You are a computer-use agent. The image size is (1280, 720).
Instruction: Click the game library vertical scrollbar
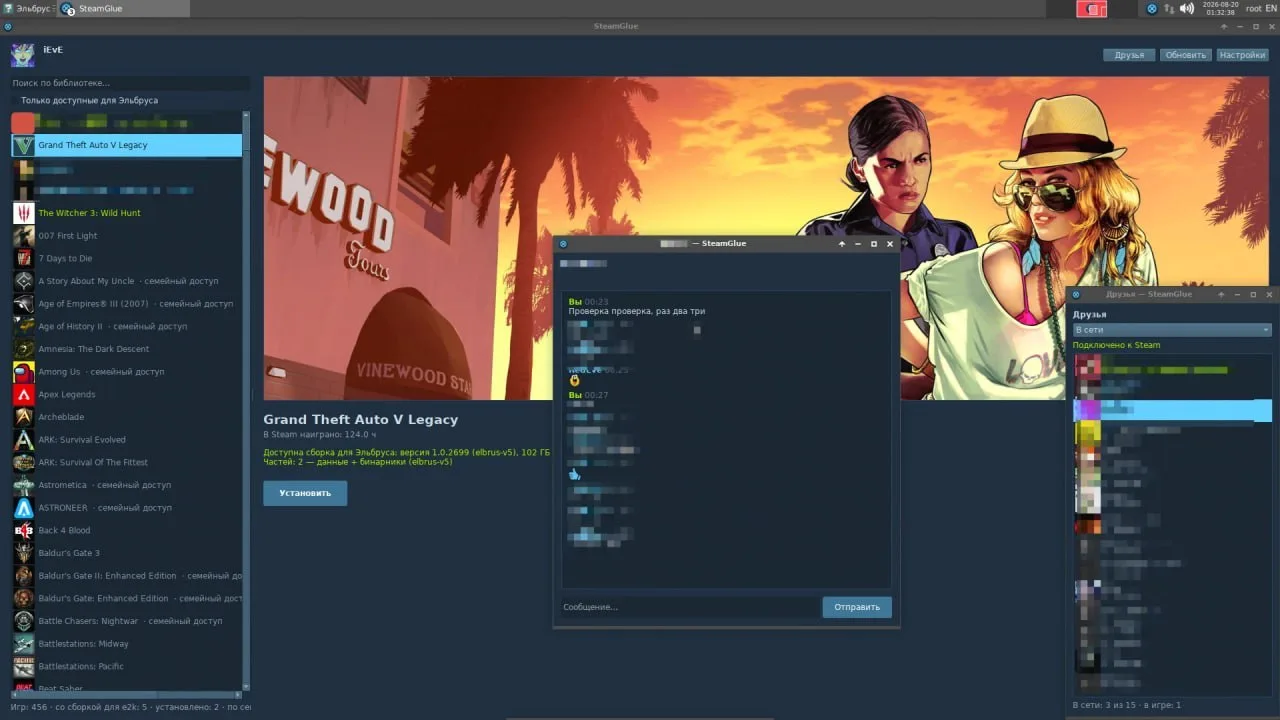click(x=246, y=399)
